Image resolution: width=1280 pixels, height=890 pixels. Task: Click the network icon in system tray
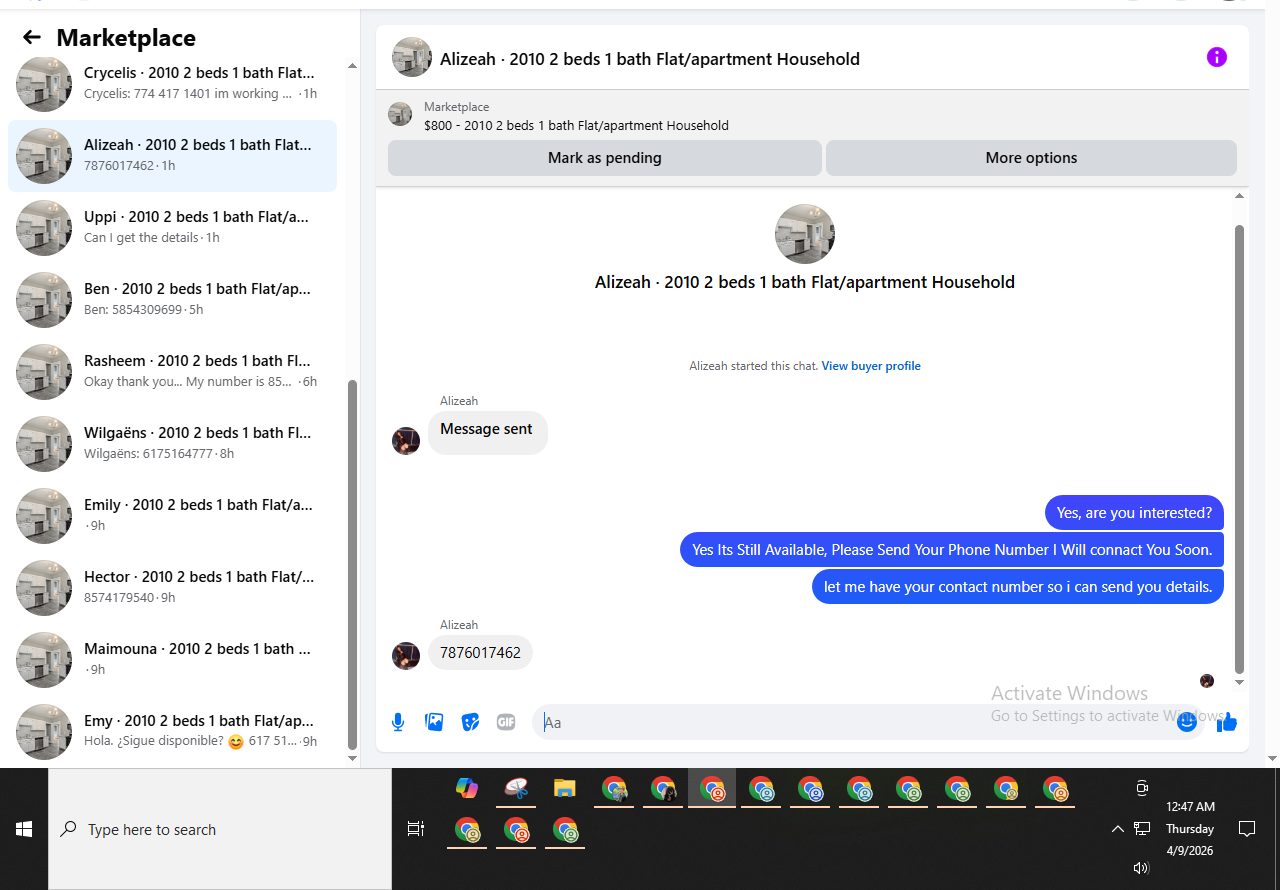pyautogui.click(x=1142, y=829)
